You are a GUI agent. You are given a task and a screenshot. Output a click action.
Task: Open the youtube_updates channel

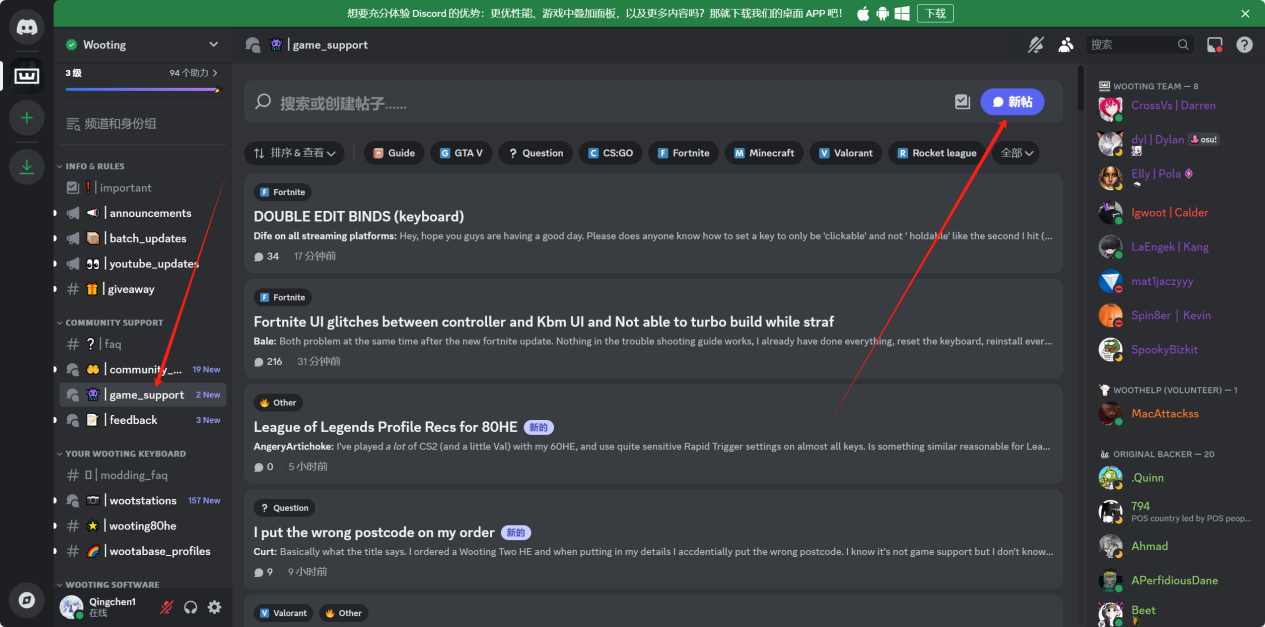tap(143, 264)
